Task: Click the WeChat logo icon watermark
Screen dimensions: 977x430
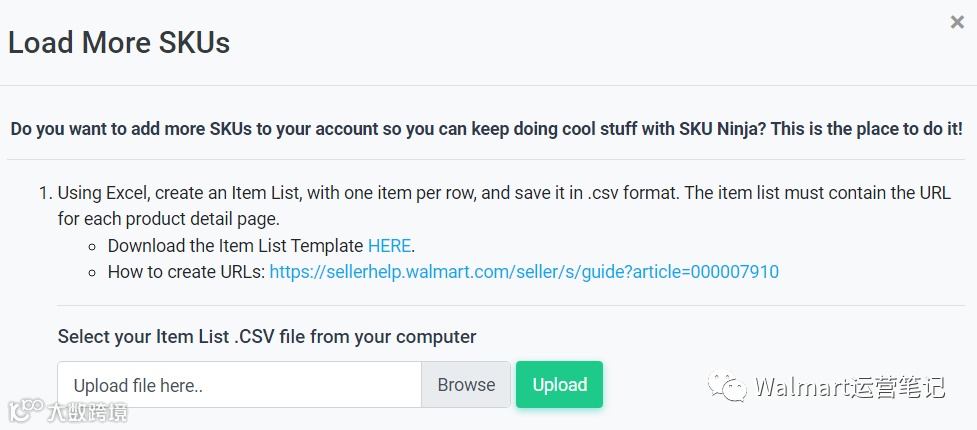Action: [727, 387]
